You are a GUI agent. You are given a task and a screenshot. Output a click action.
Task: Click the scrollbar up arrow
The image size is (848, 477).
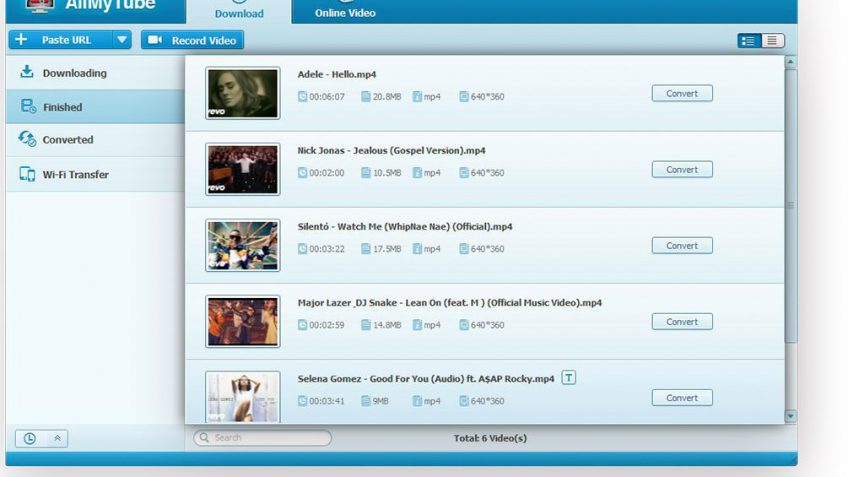coord(791,62)
